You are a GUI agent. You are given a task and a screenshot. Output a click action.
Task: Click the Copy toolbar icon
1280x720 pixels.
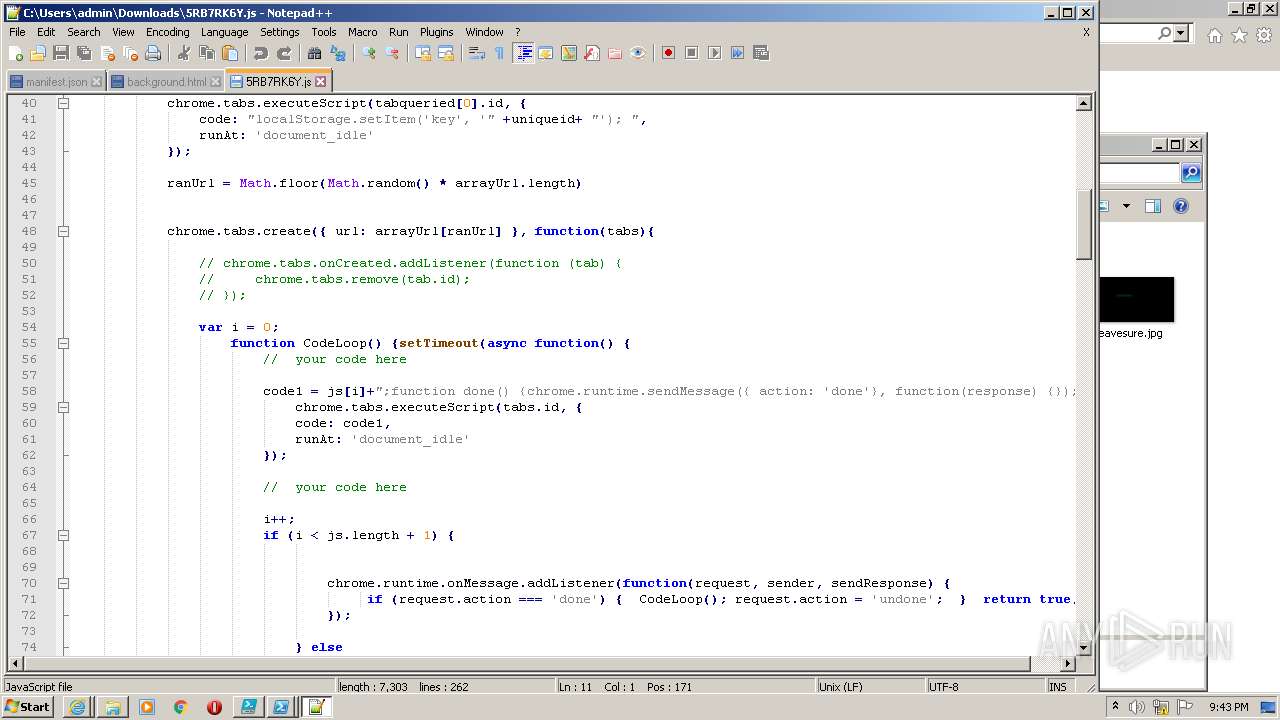click(207, 53)
